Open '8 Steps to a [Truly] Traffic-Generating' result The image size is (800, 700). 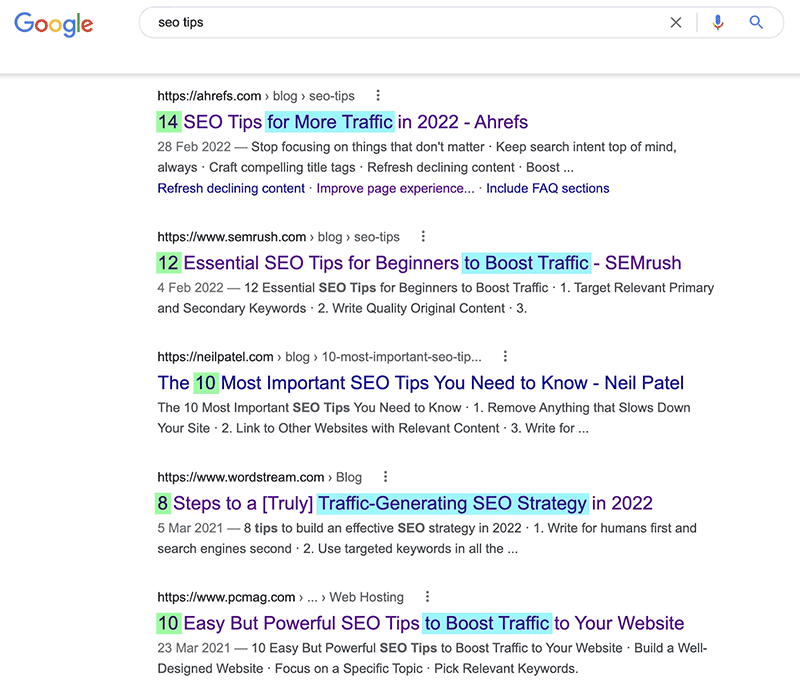pyautogui.click(x=404, y=503)
